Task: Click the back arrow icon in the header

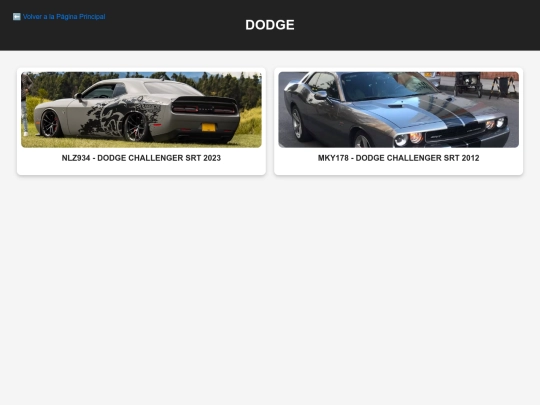Action: tap(17, 17)
